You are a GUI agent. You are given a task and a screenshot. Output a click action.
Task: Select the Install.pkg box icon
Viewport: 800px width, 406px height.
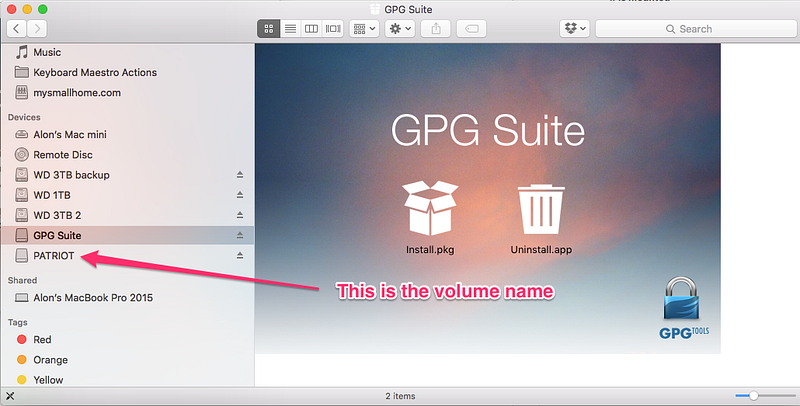(430, 208)
